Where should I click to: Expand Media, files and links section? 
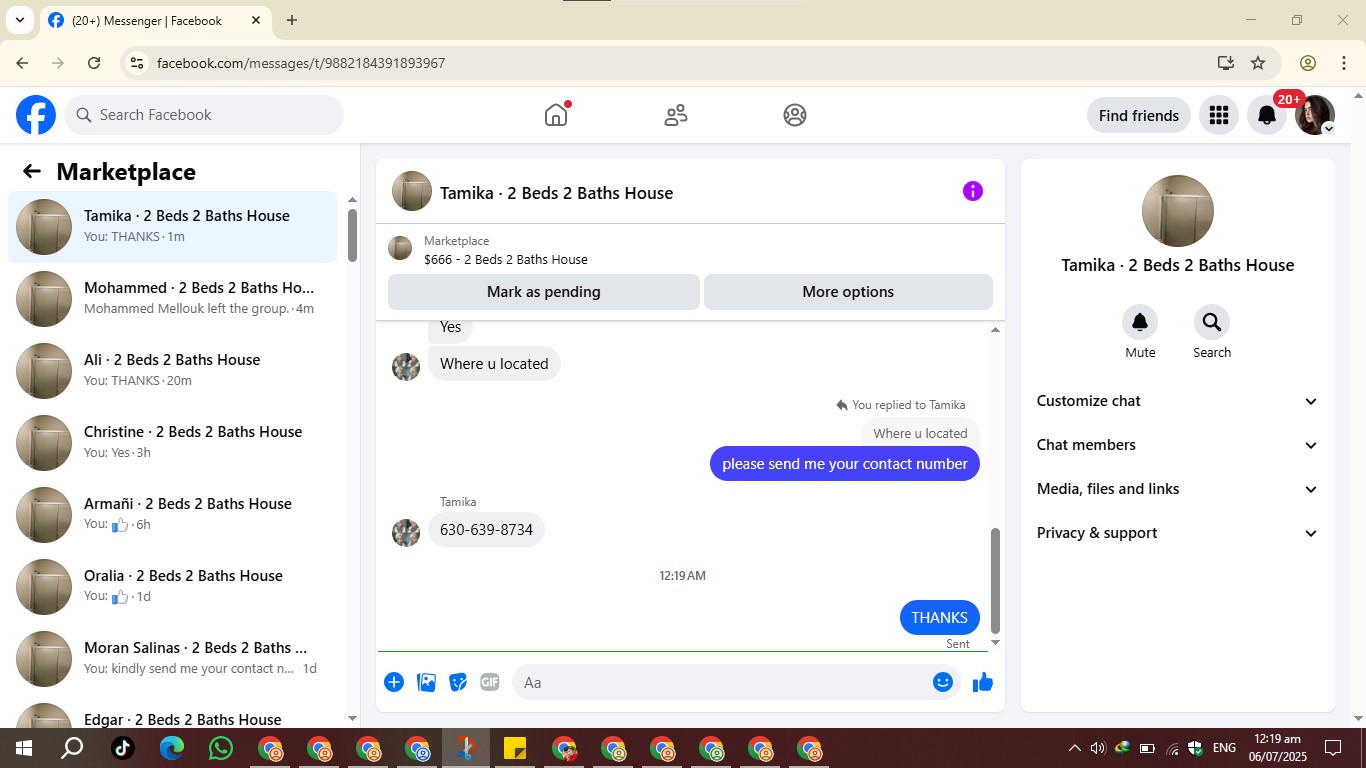click(1178, 489)
